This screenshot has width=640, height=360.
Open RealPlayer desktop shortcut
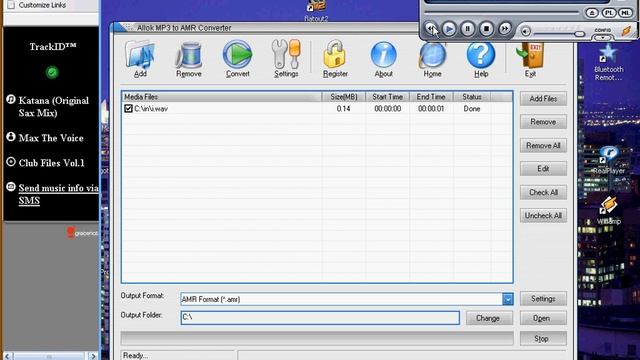[x=609, y=160]
